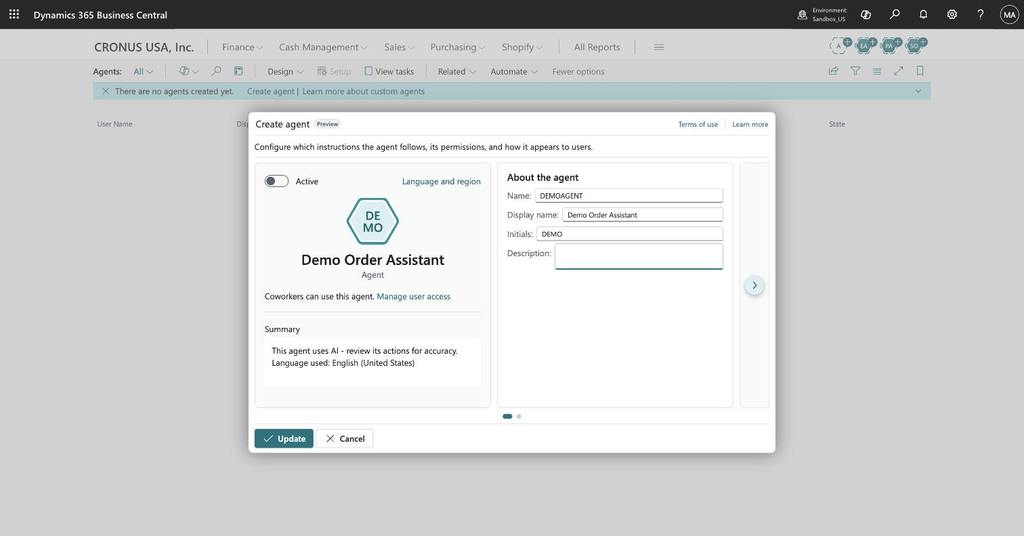Click the PA agent icon
This screenshot has width=1024, height=536.
(x=891, y=45)
